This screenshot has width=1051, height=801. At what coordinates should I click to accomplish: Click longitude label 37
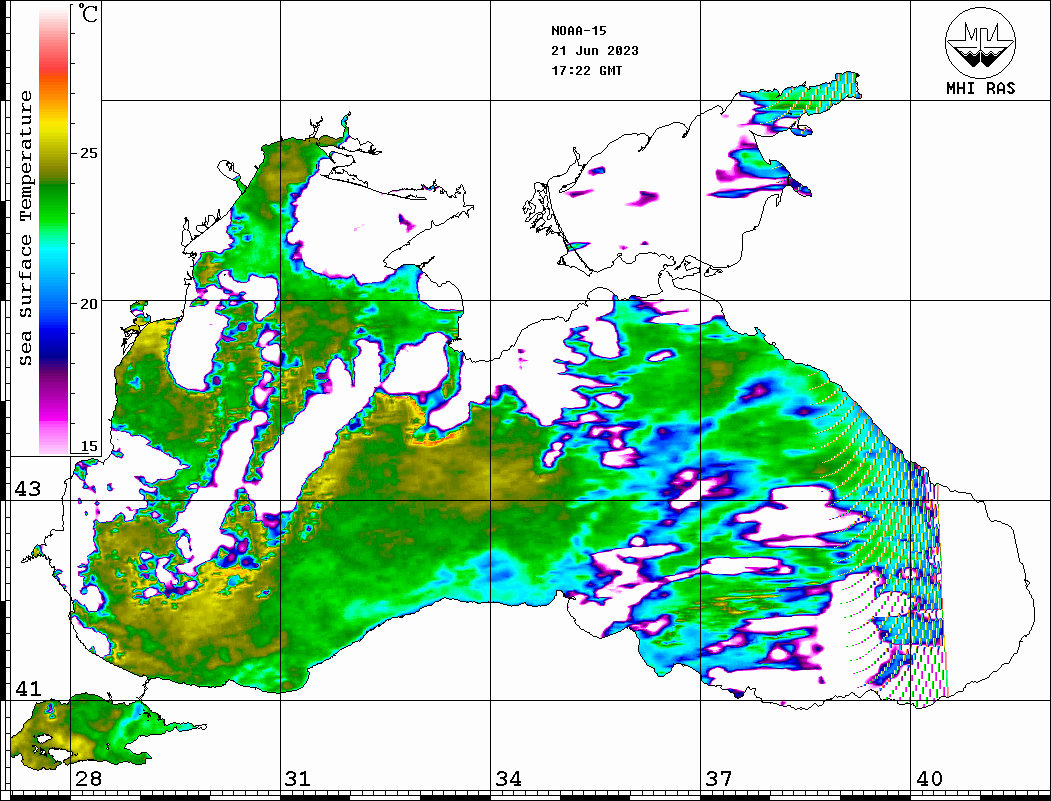tap(719, 778)
